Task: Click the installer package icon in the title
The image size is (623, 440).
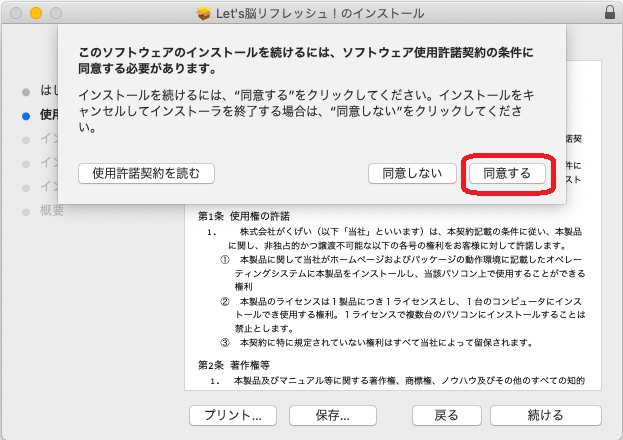Action: point(204,14)
